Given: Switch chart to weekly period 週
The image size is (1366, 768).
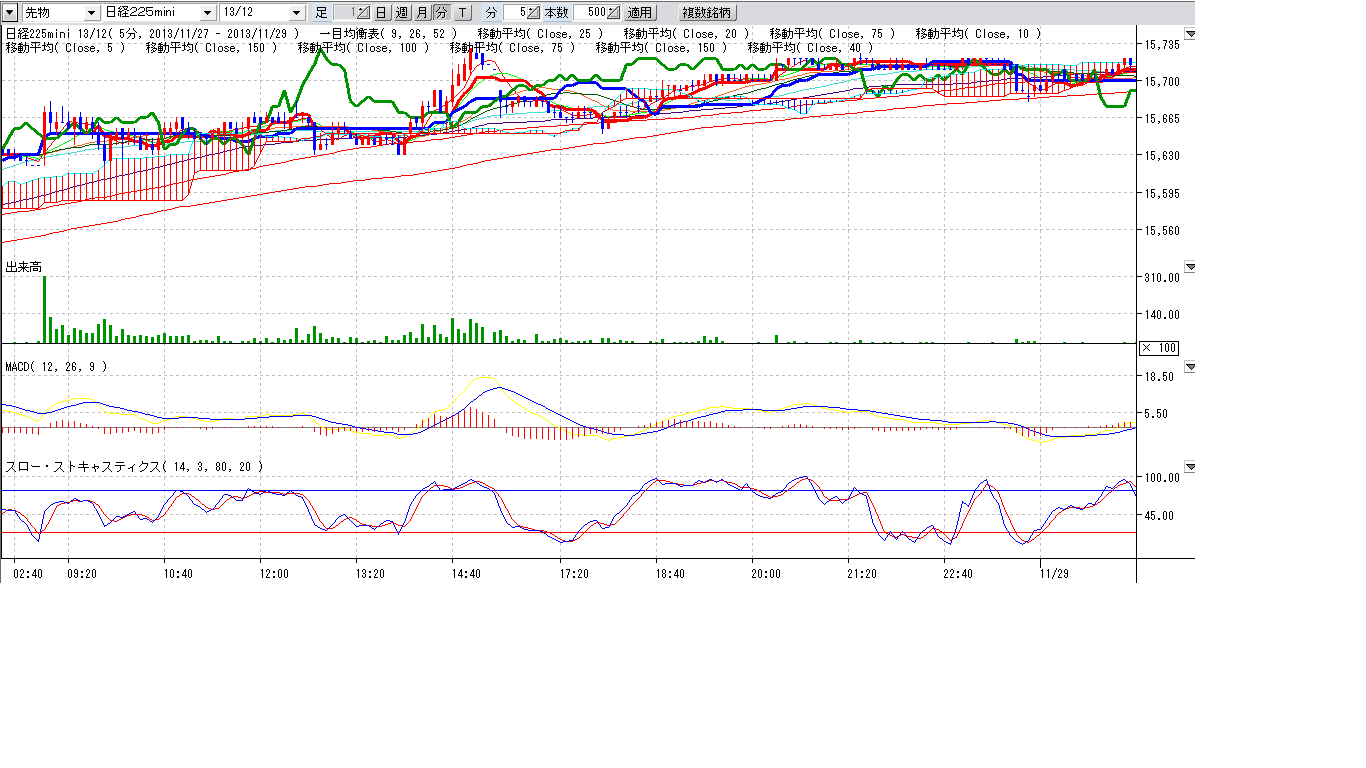Looking at the screenshot, I should tap(401, 13).
